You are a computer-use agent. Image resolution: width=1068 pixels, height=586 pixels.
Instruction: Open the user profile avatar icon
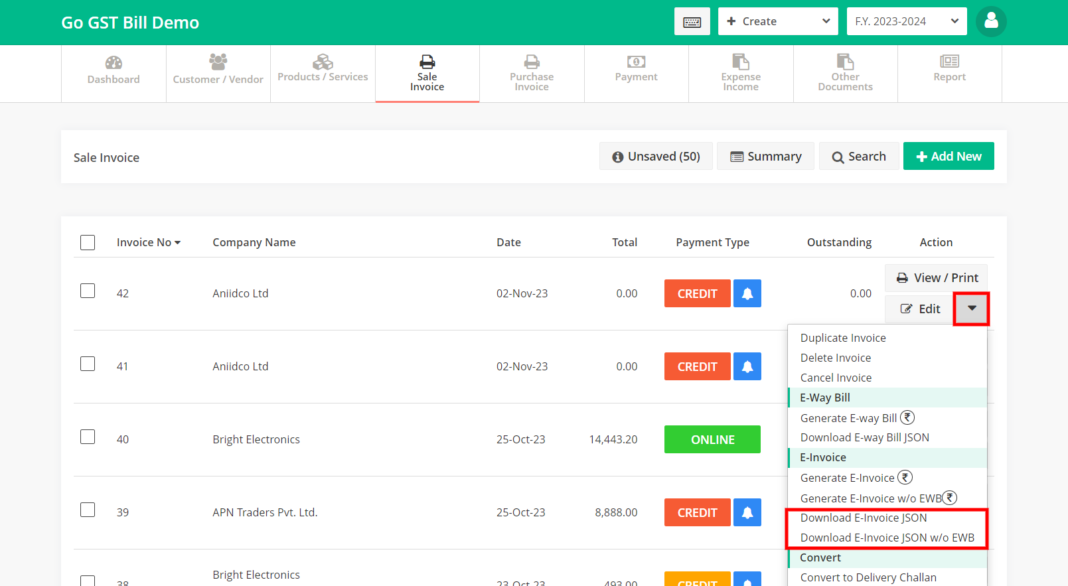(990, 22)
